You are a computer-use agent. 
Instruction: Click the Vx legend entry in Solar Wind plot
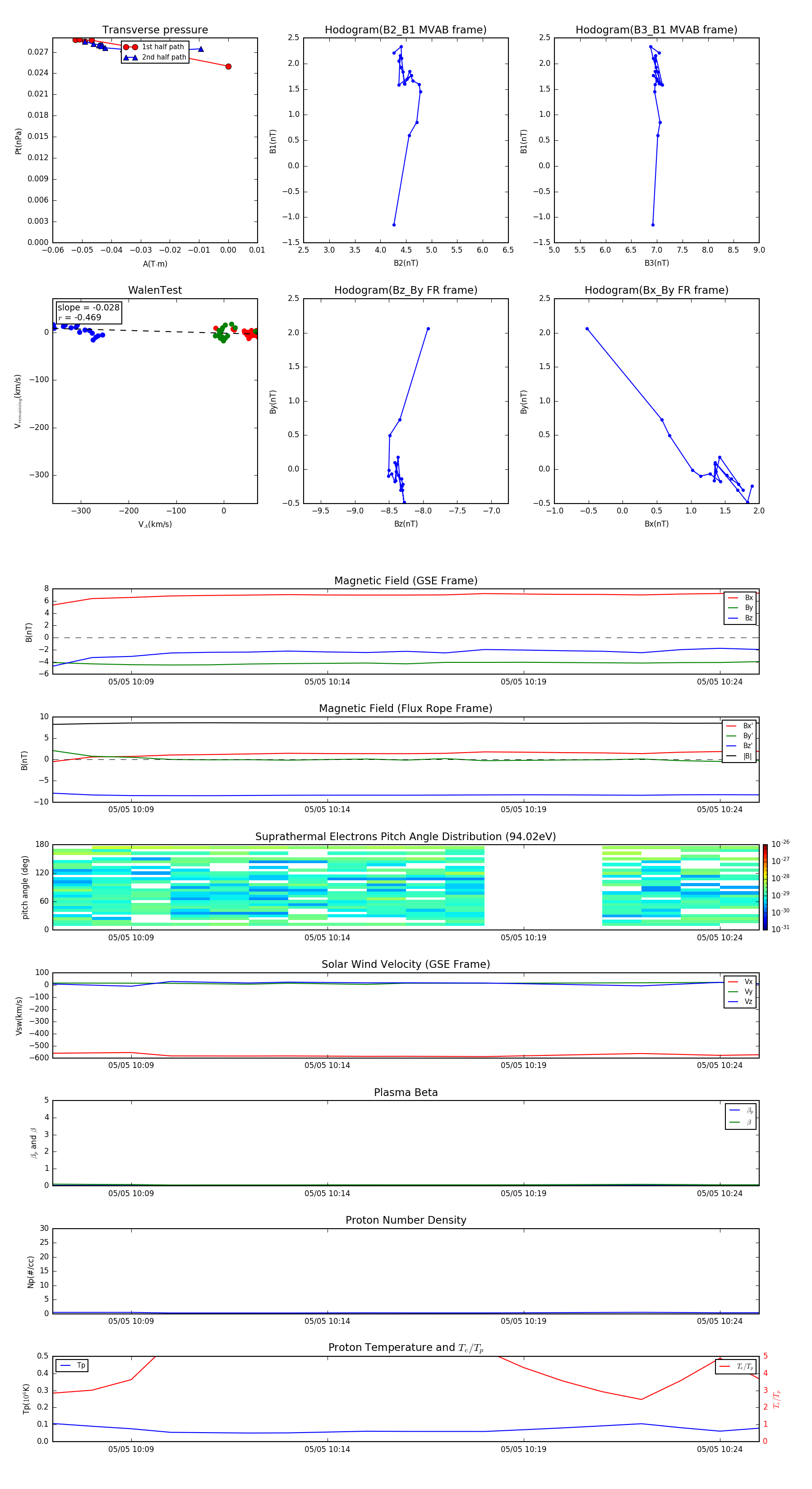coord(740,981)
